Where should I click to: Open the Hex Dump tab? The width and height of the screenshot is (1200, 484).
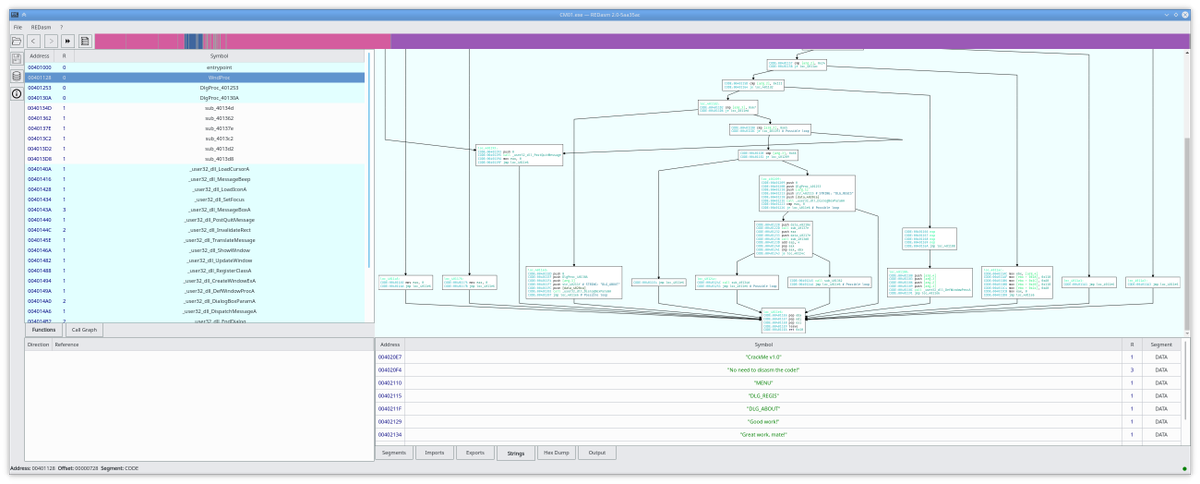(x=556, y=453)
